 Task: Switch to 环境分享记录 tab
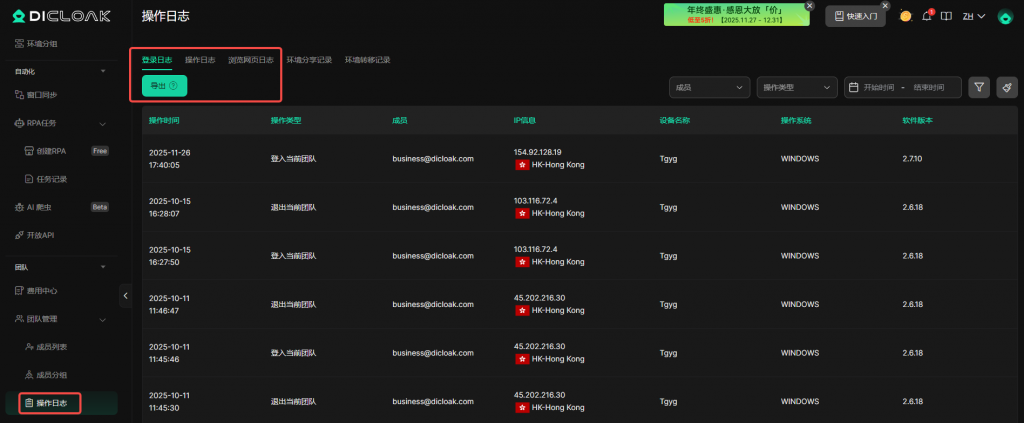[x=309, y=60]
